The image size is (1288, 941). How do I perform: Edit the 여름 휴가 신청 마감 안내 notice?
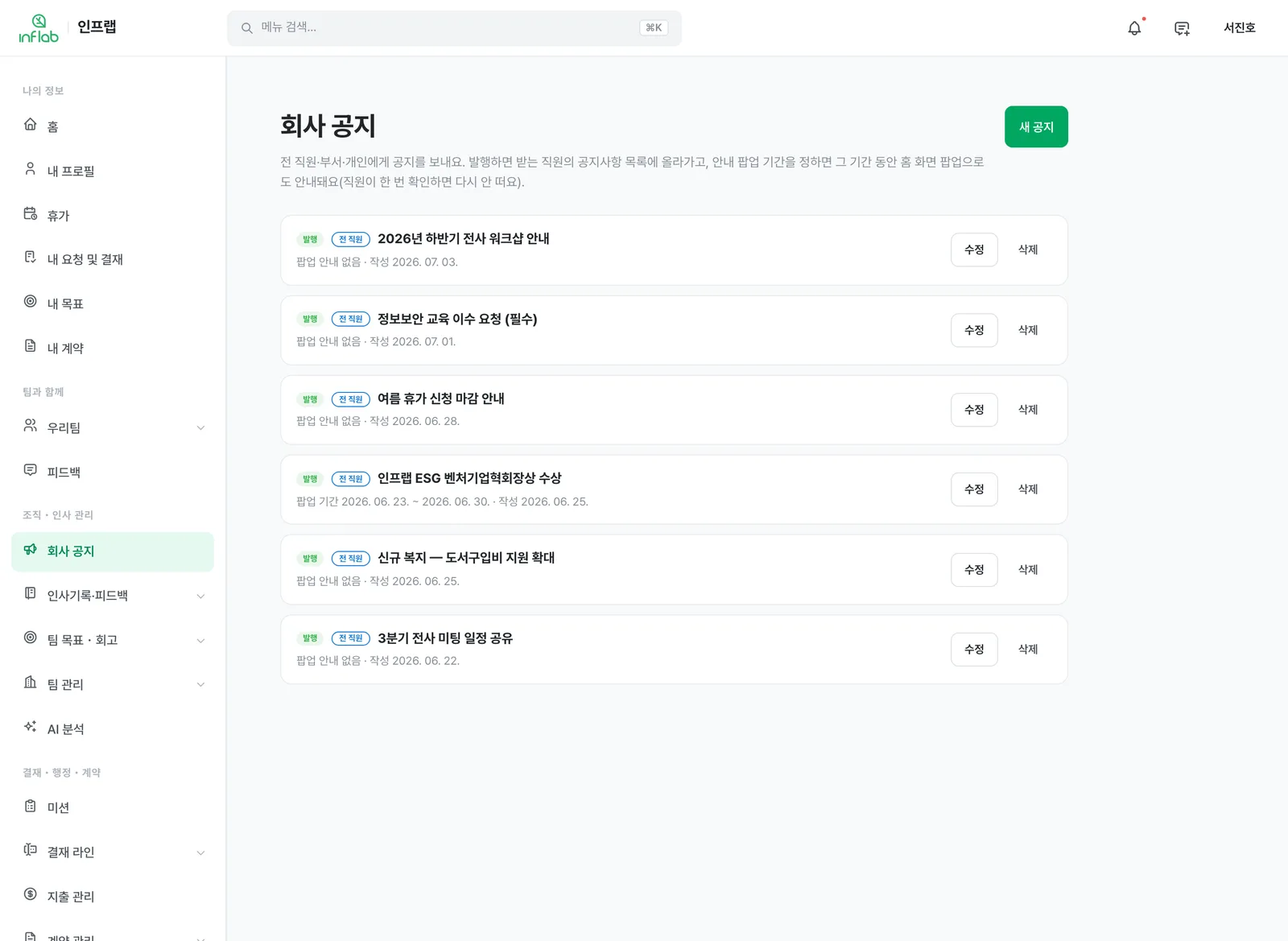[974, 410]
